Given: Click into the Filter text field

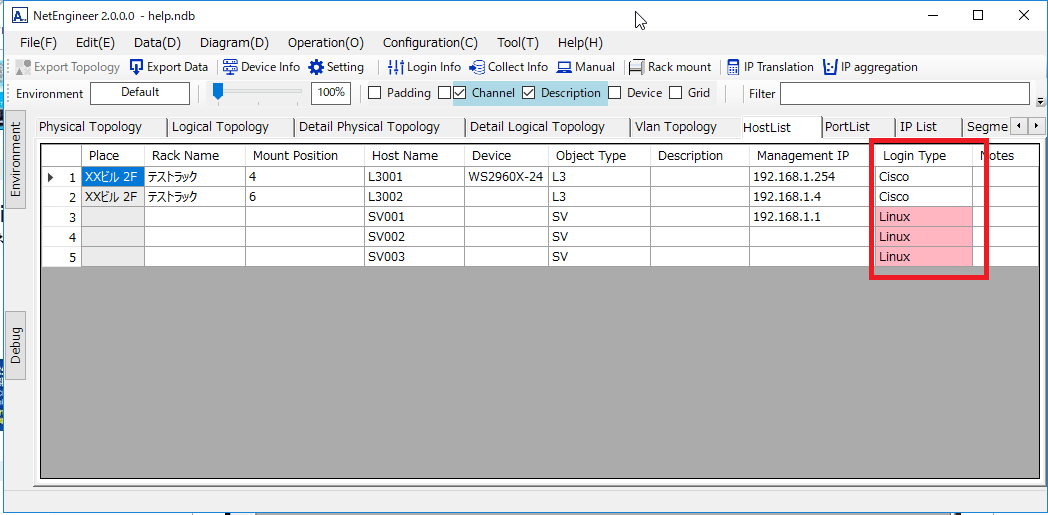Looking at the screenshot, I should [x=904, y=93].
